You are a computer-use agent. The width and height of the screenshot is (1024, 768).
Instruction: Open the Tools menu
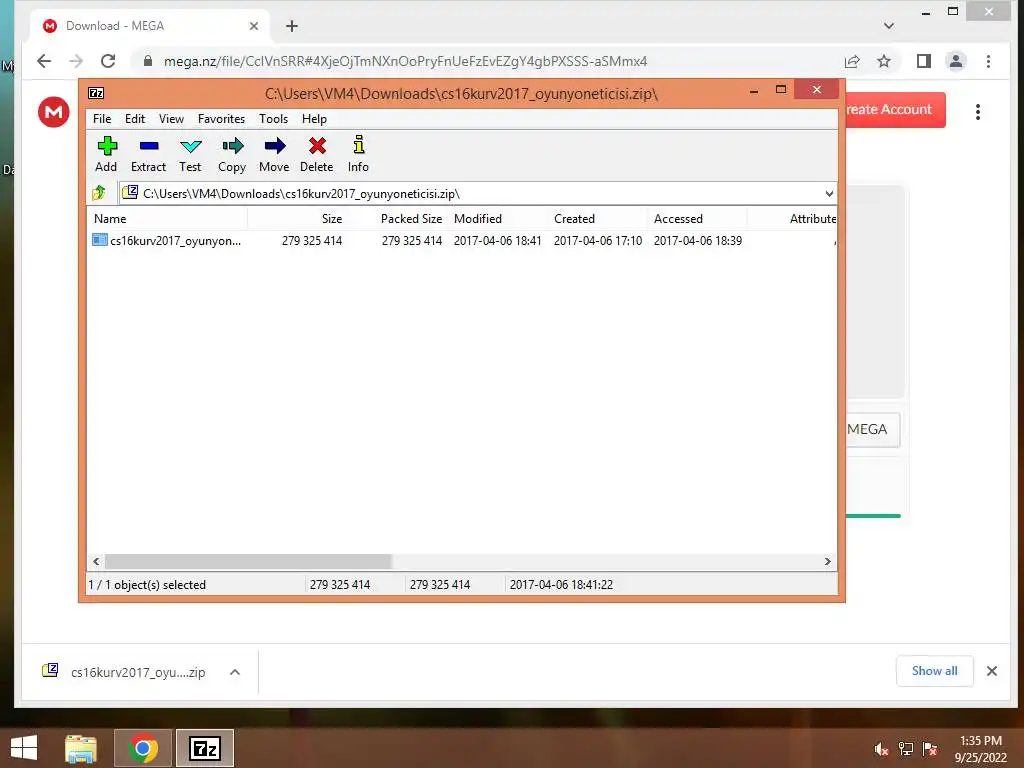point(273,119)
